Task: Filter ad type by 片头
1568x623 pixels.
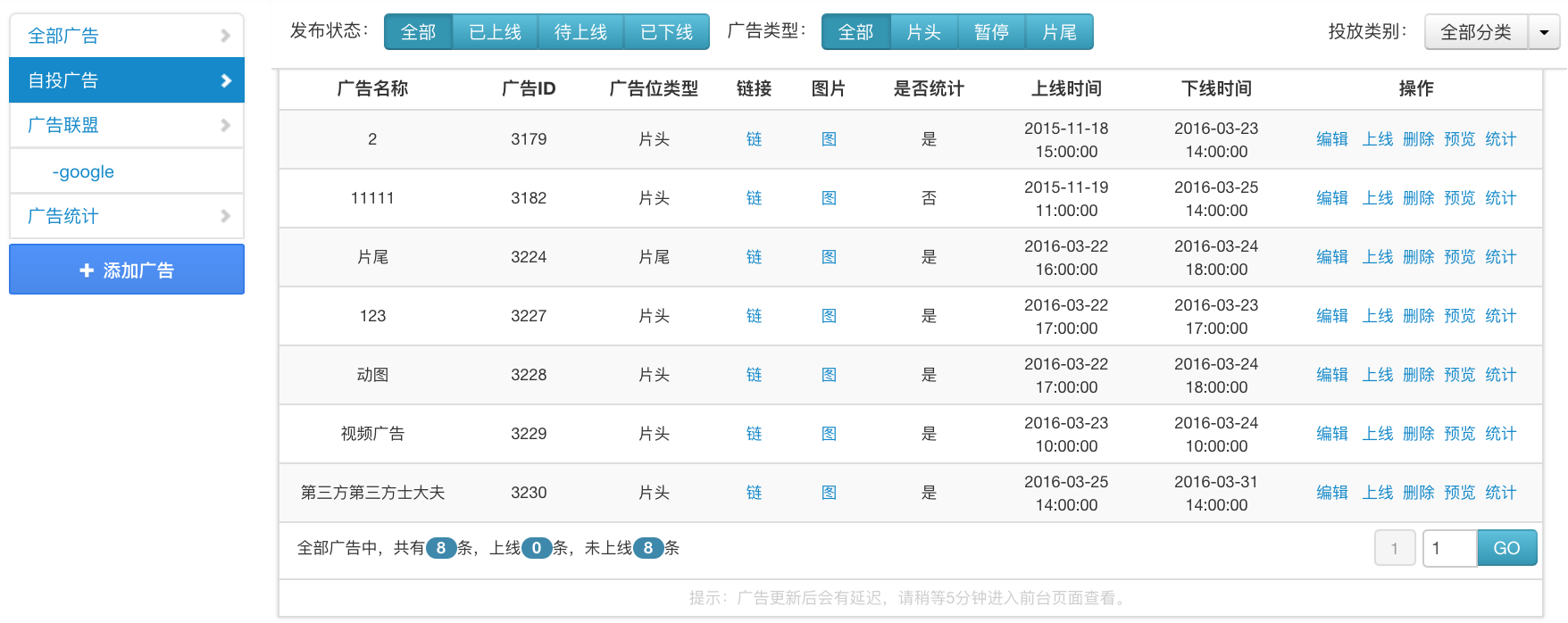Action: pyautogui.click(x=923, y=32)
